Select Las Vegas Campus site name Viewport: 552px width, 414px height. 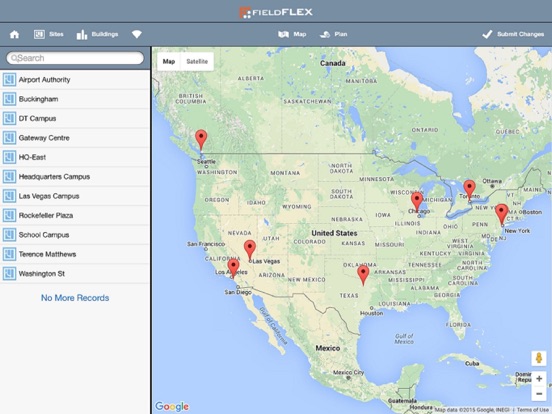pos(49,196)
